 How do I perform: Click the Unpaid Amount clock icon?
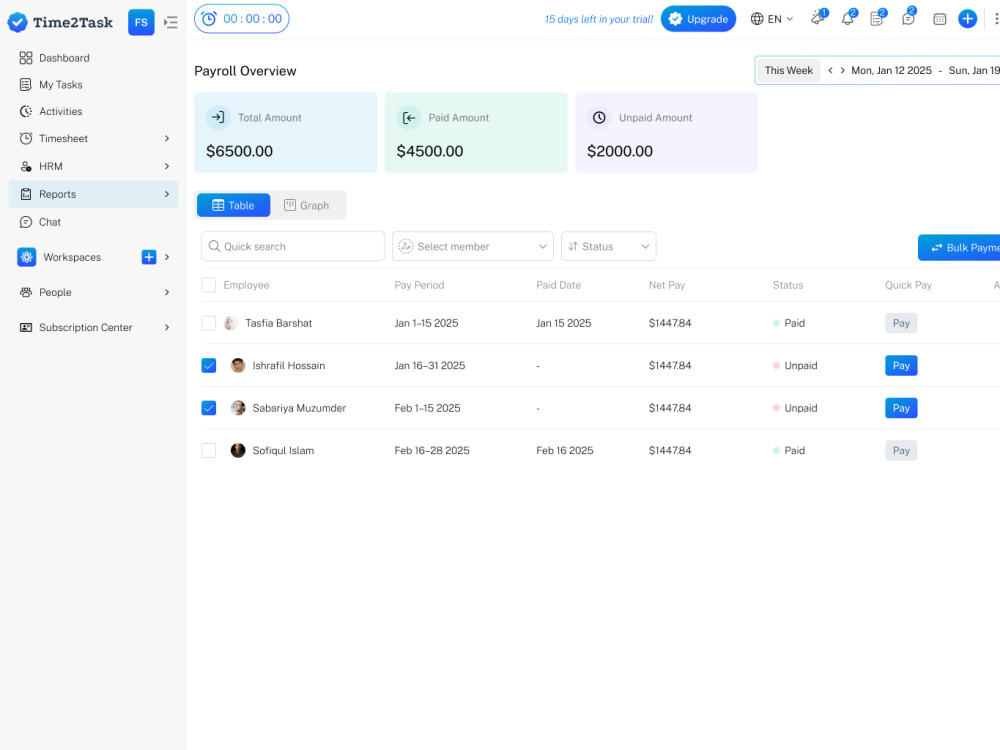(599, 117)
